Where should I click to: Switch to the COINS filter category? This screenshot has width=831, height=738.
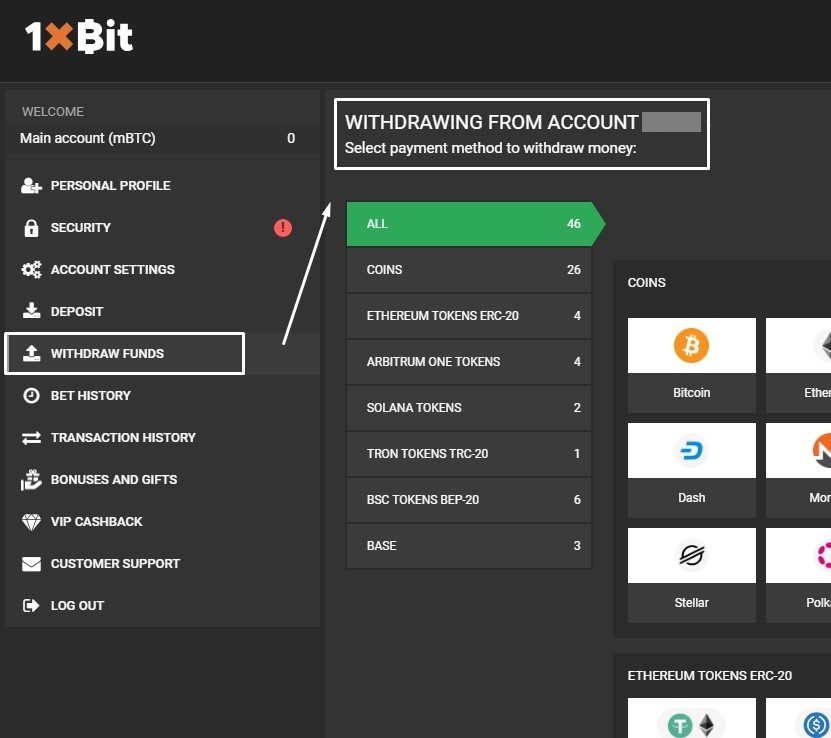(468, 270)
